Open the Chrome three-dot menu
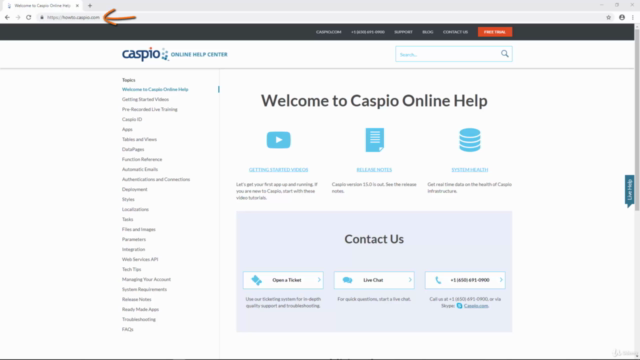 (633, 17)
